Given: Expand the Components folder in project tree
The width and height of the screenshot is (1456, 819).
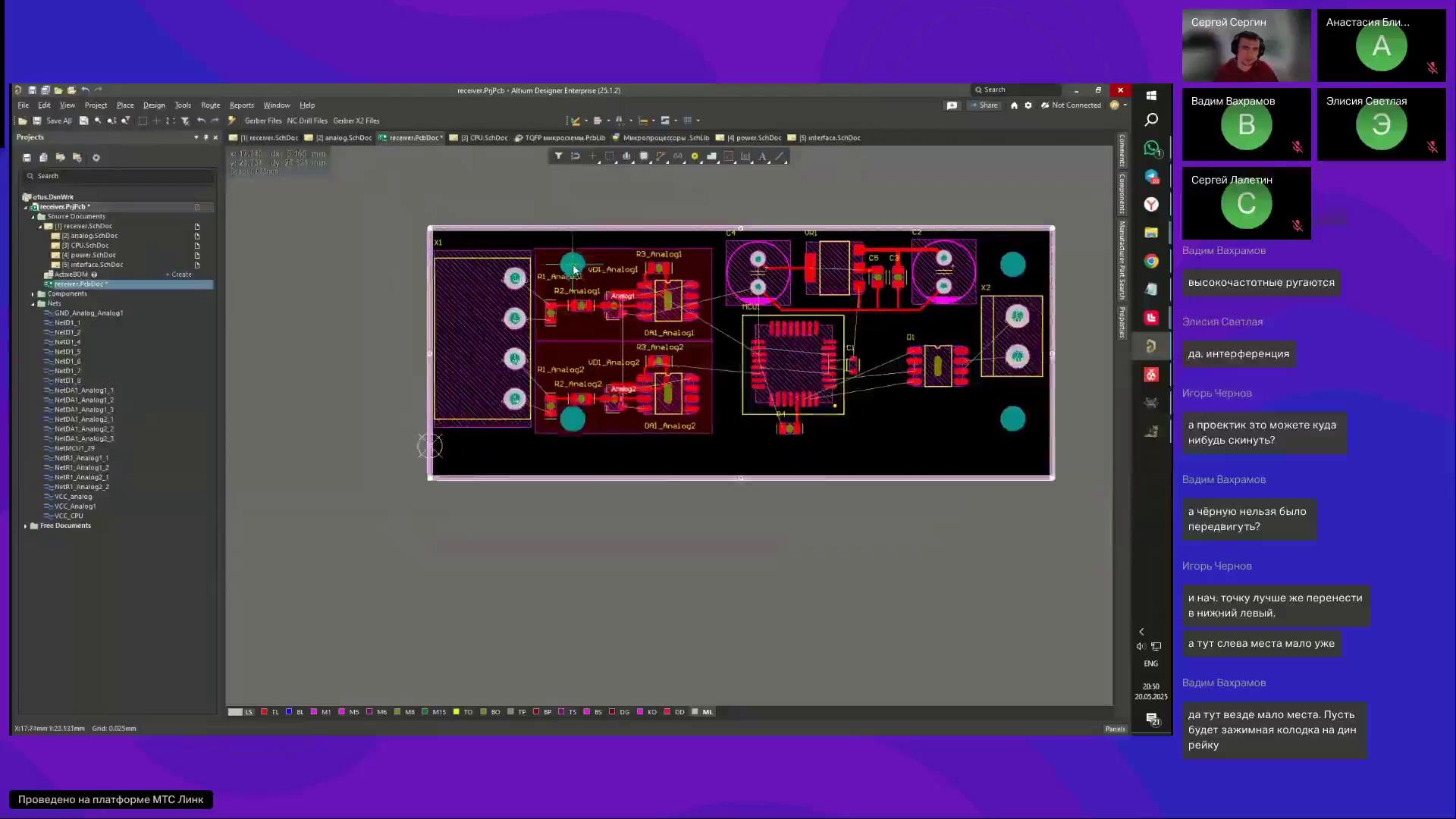Looking at the screenshot, I should pos(33,294).
